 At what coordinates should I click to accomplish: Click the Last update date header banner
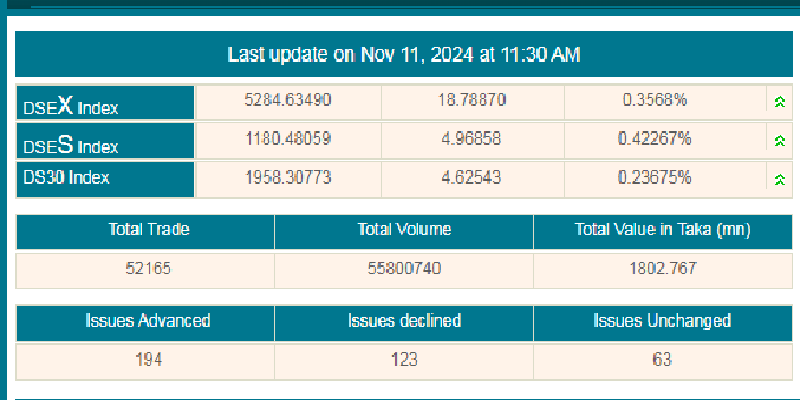click(x=403, y=54)
